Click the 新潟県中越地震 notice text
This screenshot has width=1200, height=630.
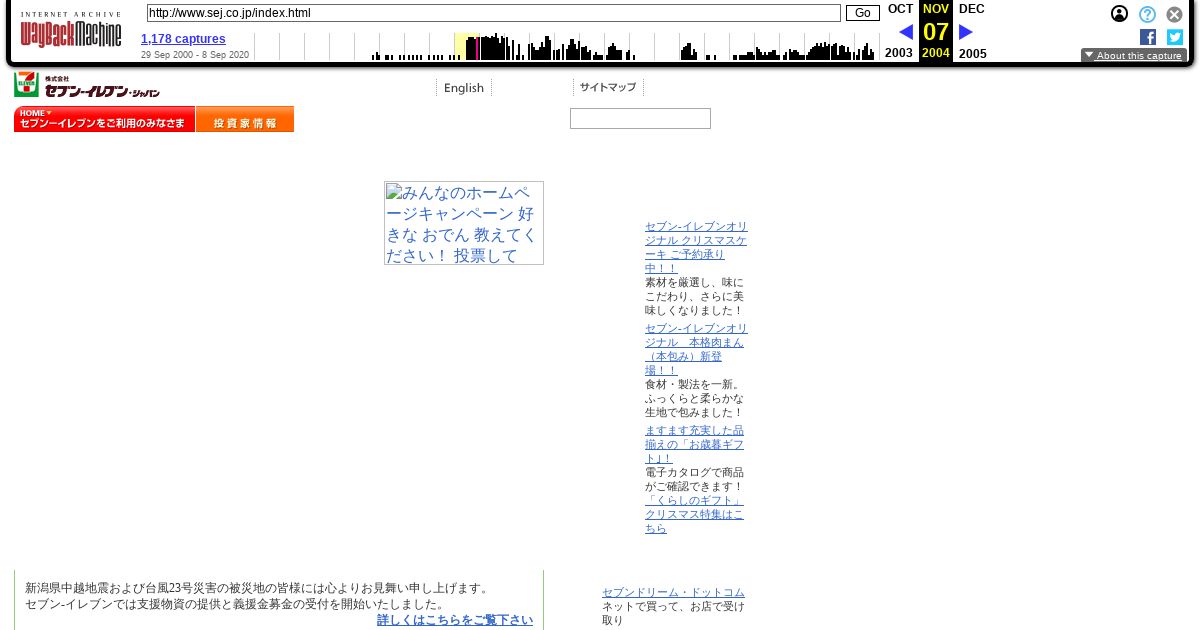(x=258, y=596)
